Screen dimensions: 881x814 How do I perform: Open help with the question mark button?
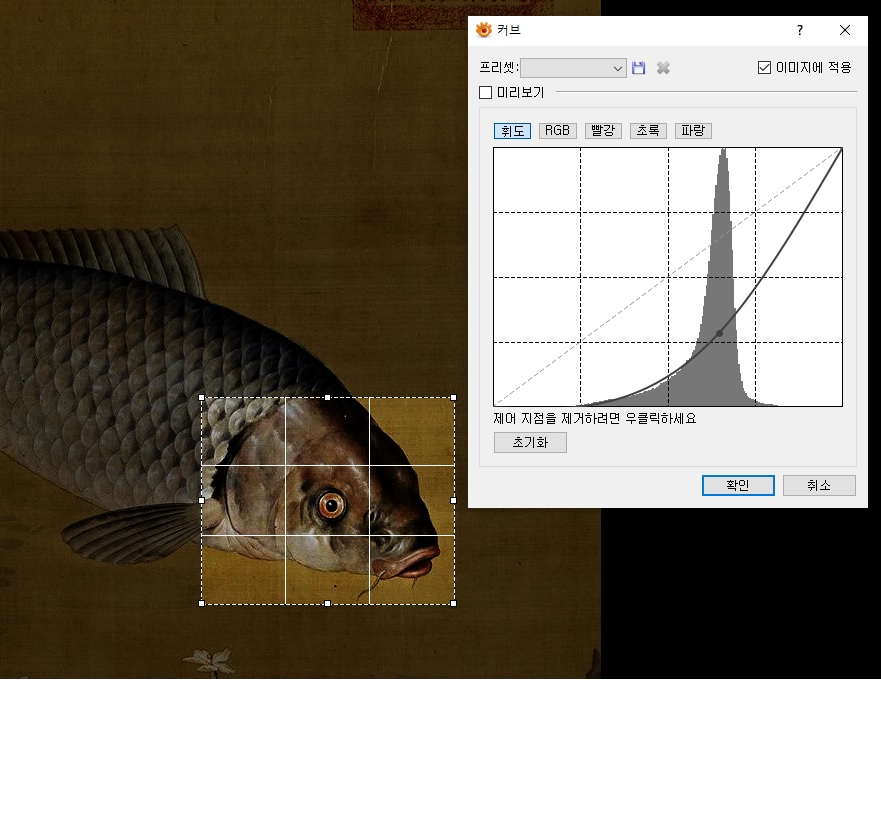(800, 30)
